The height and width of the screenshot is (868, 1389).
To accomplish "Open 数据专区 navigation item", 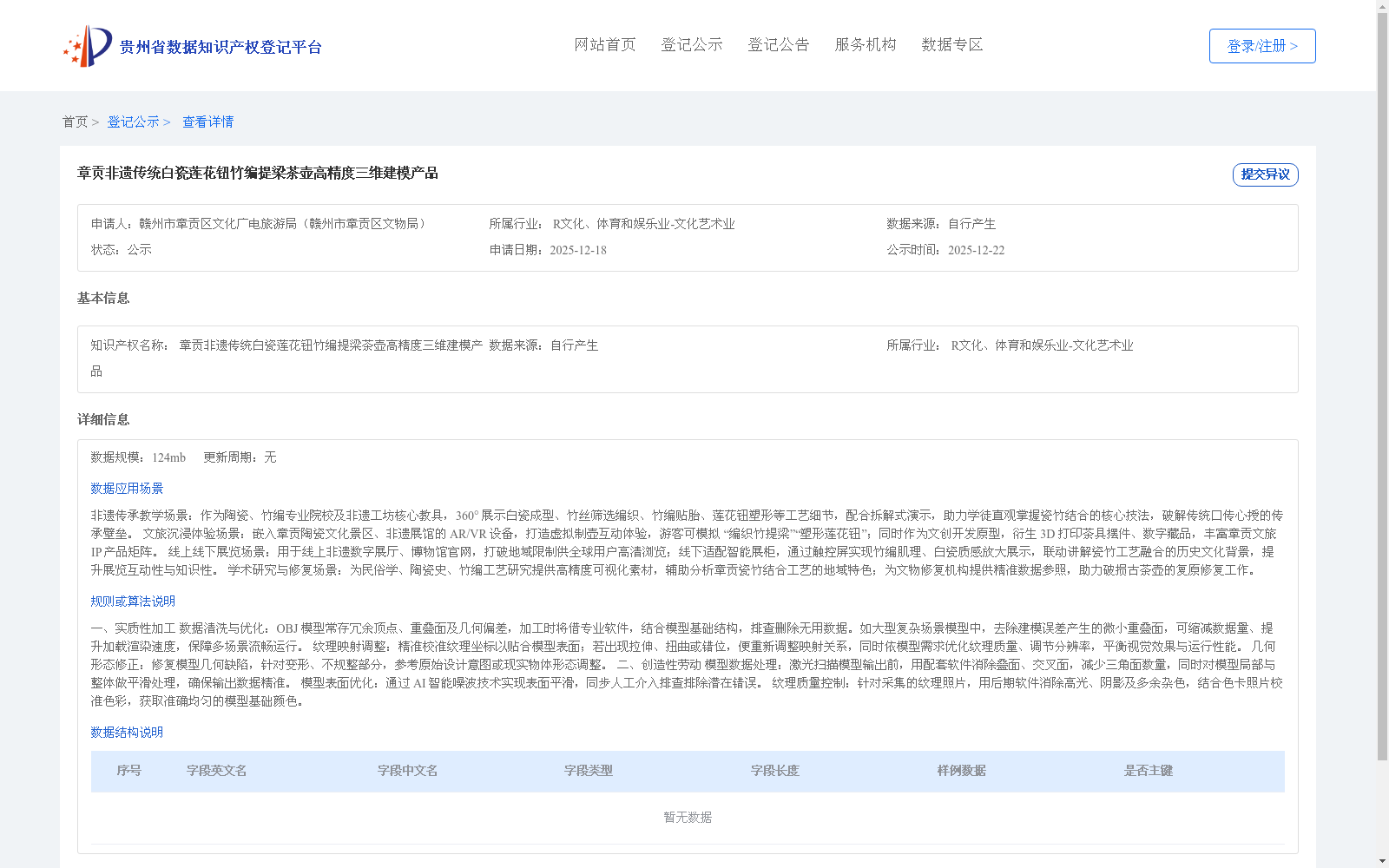I will tap(952, 44).
